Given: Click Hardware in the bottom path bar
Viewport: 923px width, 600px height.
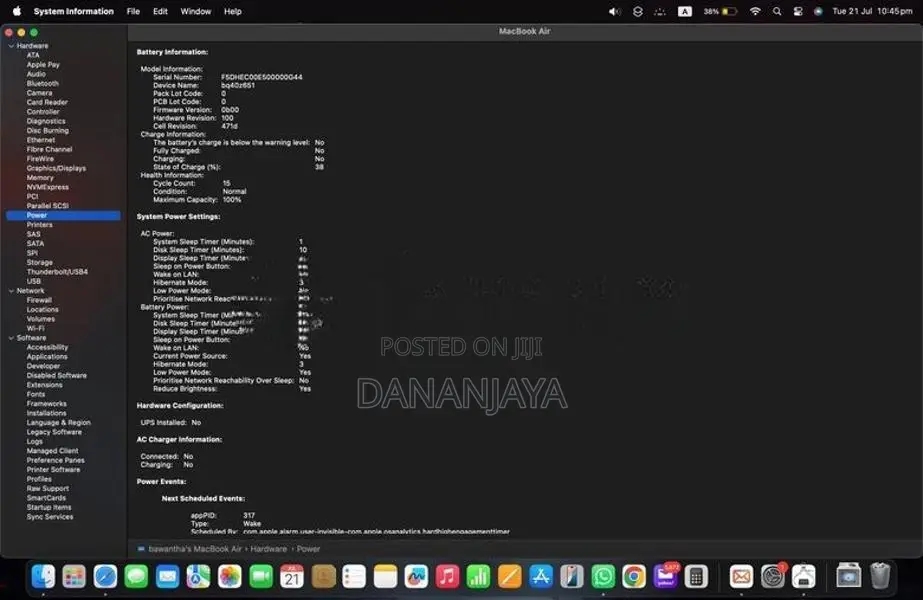Looking at the screenshot, I should click(268, 549).
